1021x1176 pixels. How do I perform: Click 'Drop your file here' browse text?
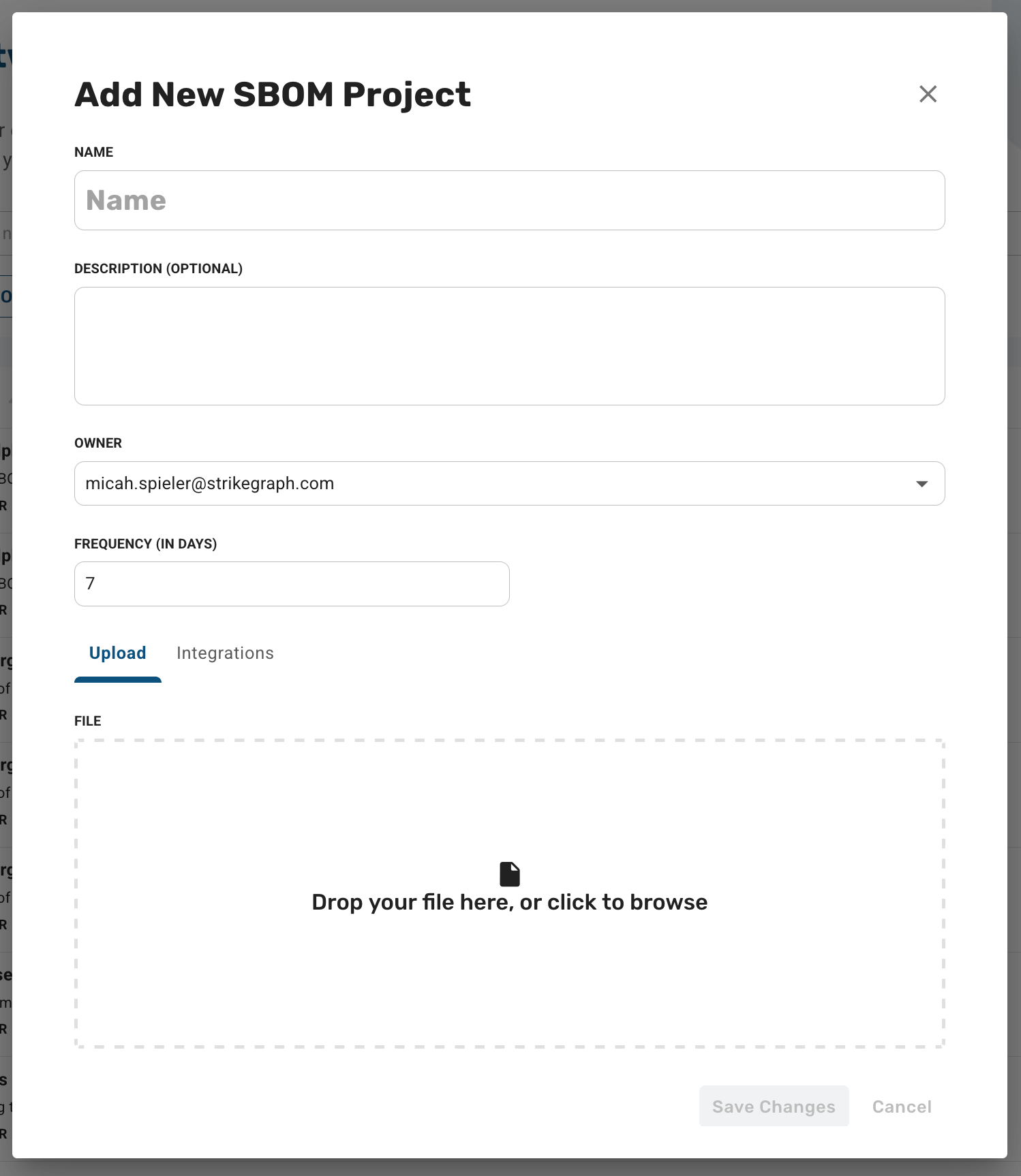[510, 902]
